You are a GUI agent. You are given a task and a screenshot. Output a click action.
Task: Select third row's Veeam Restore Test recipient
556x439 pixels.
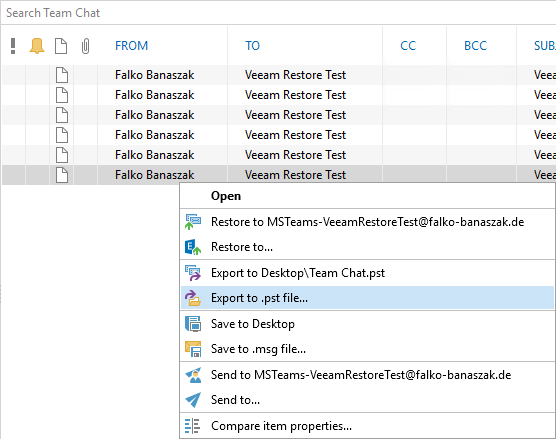295,115
